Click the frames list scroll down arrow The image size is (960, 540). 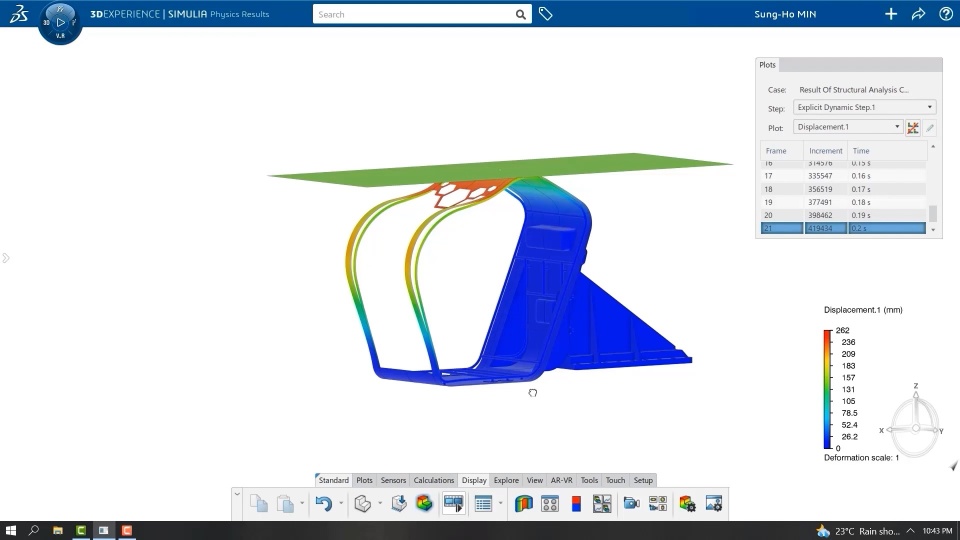933,230
